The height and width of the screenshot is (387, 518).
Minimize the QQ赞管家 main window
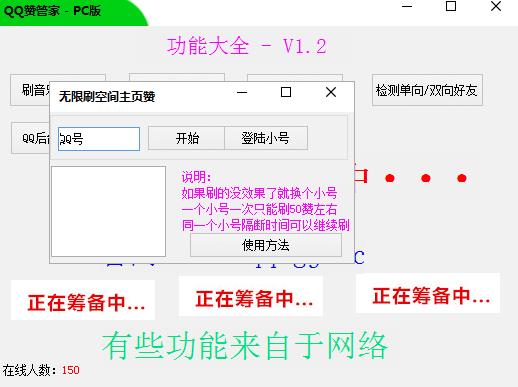tap(407, 6)
